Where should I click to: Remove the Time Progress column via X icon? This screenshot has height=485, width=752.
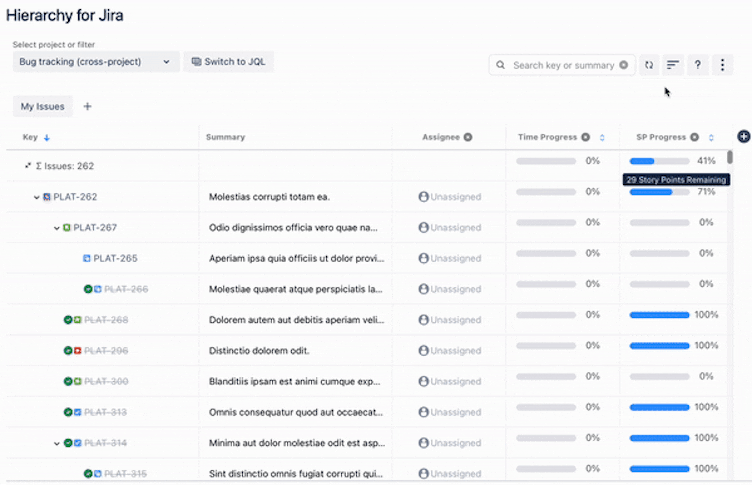(586, 137)
